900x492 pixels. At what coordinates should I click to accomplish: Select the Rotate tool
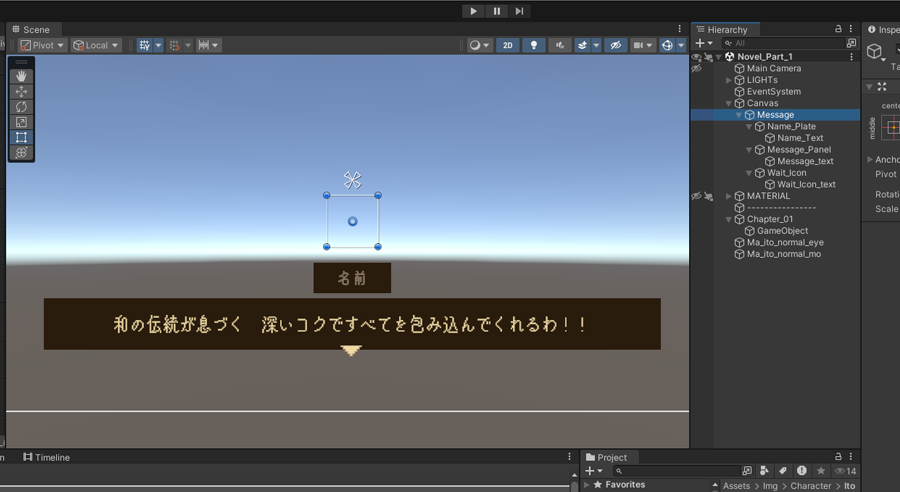(x=22, y=107)
